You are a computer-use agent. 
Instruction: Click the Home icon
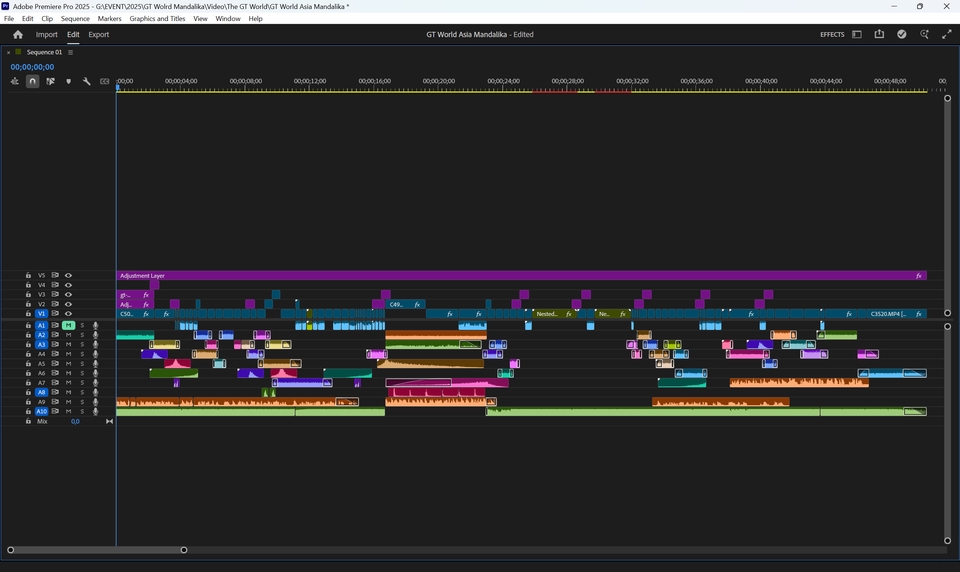pyautogui.click(x=17, y=34)
